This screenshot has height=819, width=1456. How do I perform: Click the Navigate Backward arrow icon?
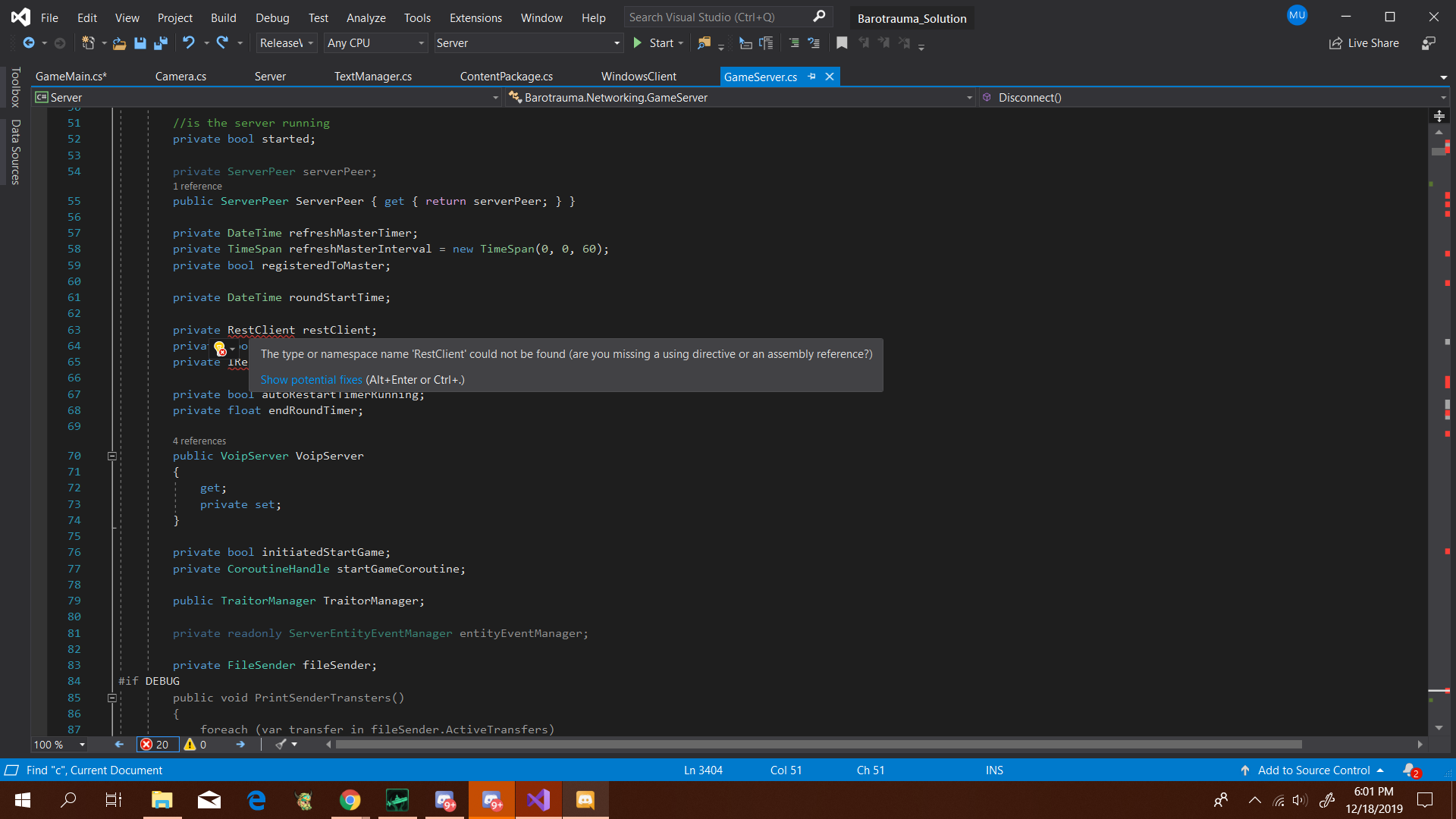[x=30, y=43]
